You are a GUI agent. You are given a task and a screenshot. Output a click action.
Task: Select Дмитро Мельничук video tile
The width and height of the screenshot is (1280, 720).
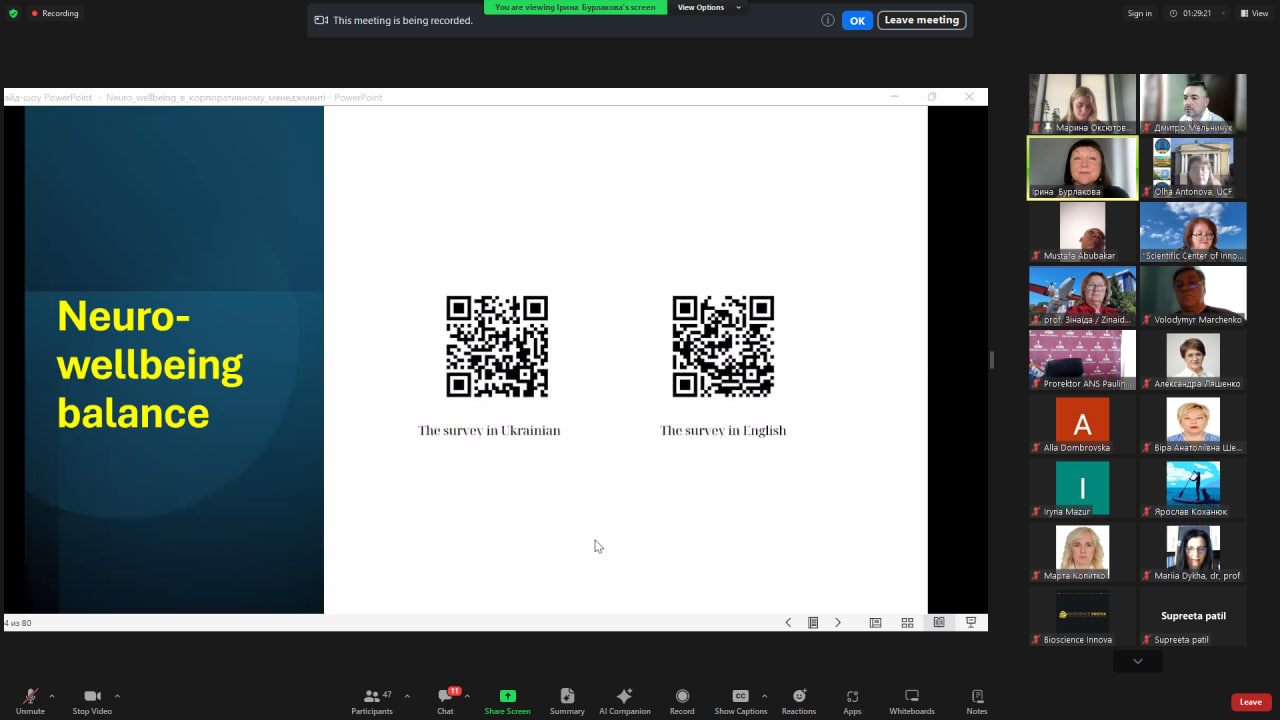coord(1193,104)
